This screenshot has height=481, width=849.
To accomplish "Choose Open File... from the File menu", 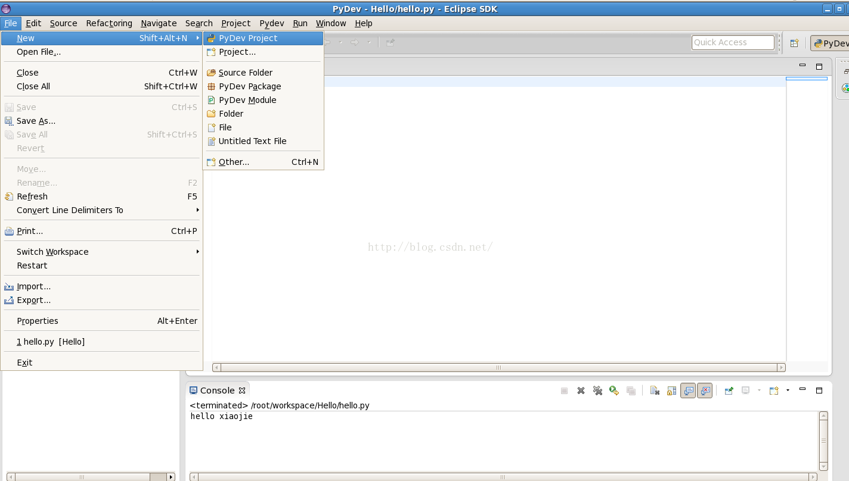I will pos(102,52).
